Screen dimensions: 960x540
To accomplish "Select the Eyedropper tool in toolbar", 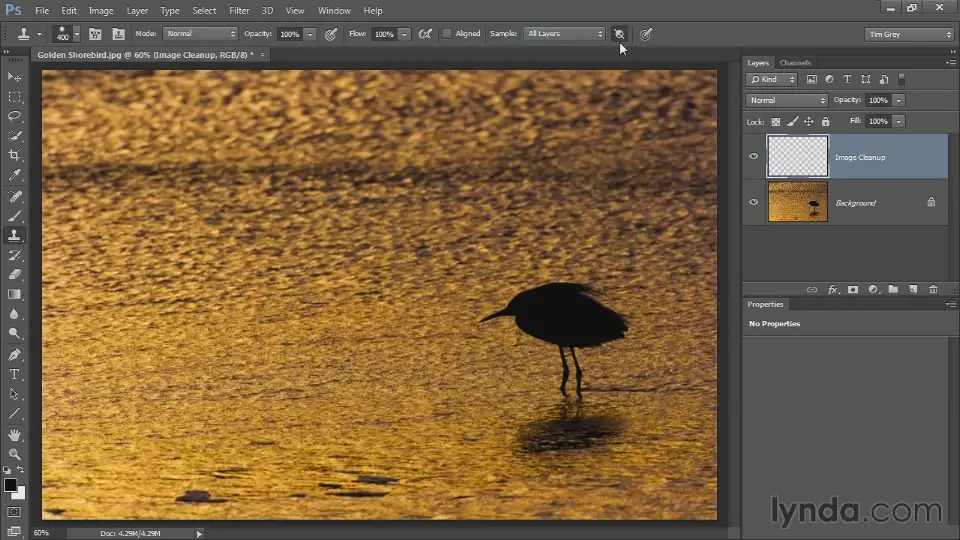I will pyautogui.click(x=15, y=176).
